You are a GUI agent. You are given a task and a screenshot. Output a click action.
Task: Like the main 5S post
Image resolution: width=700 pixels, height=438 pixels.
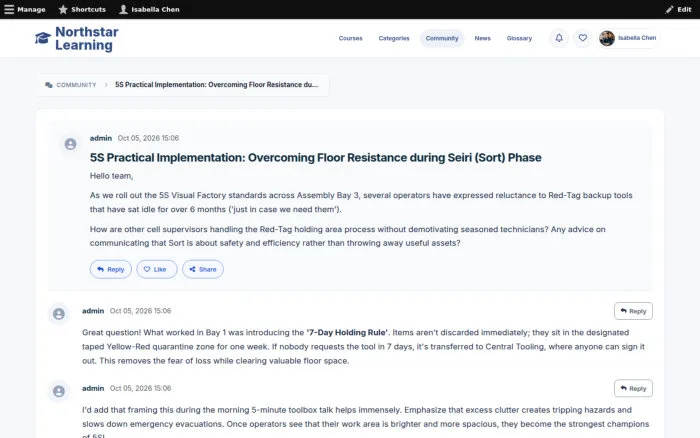click(x=157, y=269)
